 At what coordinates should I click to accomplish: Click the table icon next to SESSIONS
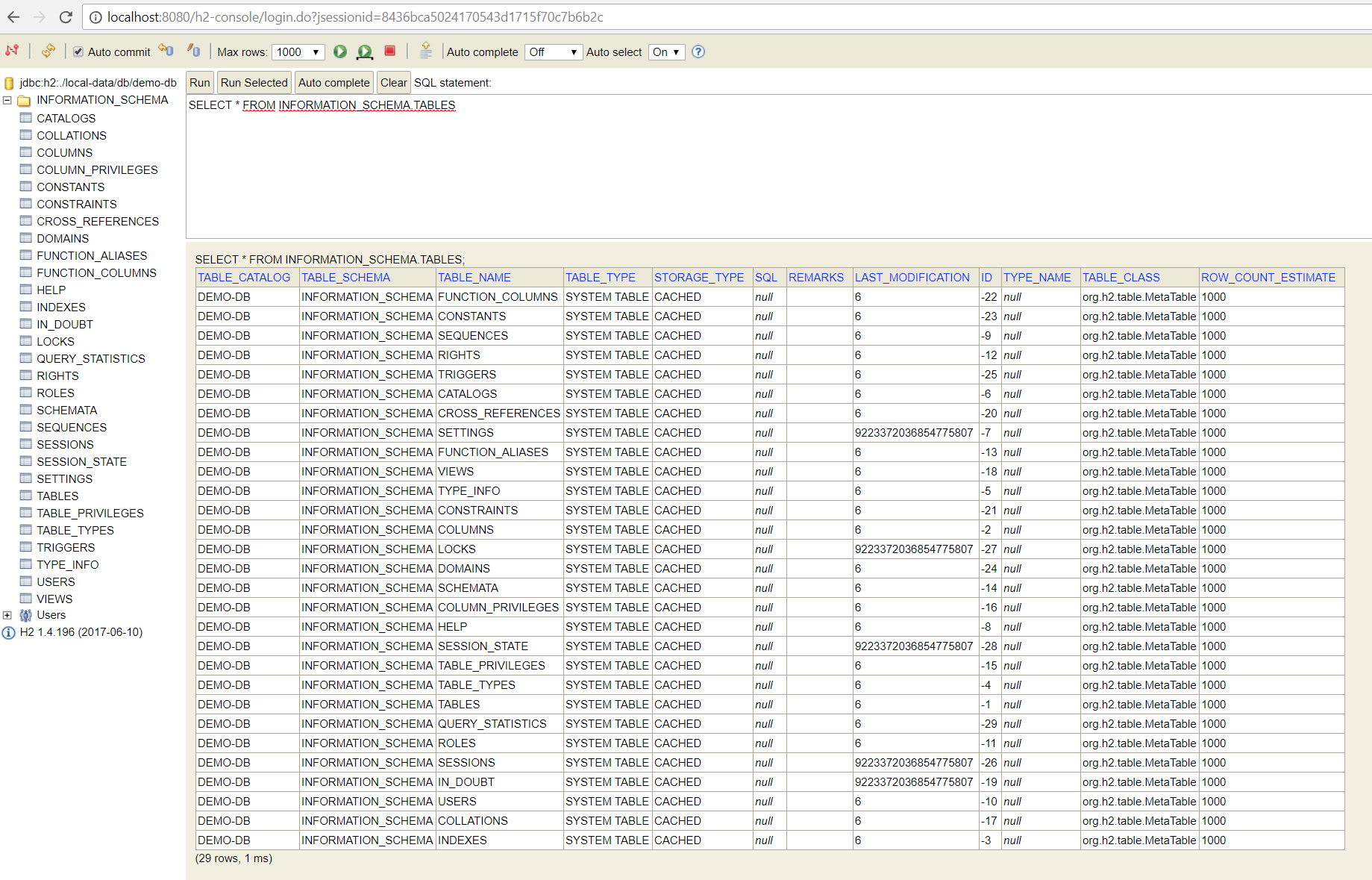pos(26,444)
